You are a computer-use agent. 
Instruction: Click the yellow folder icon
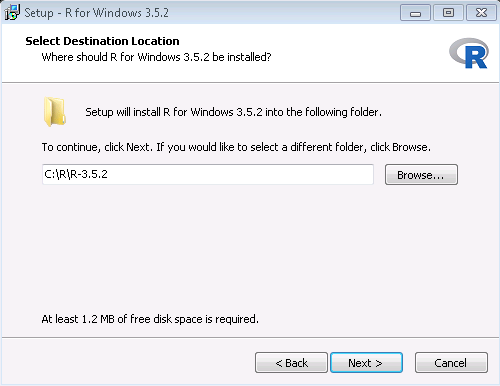[x=55, y=112]
